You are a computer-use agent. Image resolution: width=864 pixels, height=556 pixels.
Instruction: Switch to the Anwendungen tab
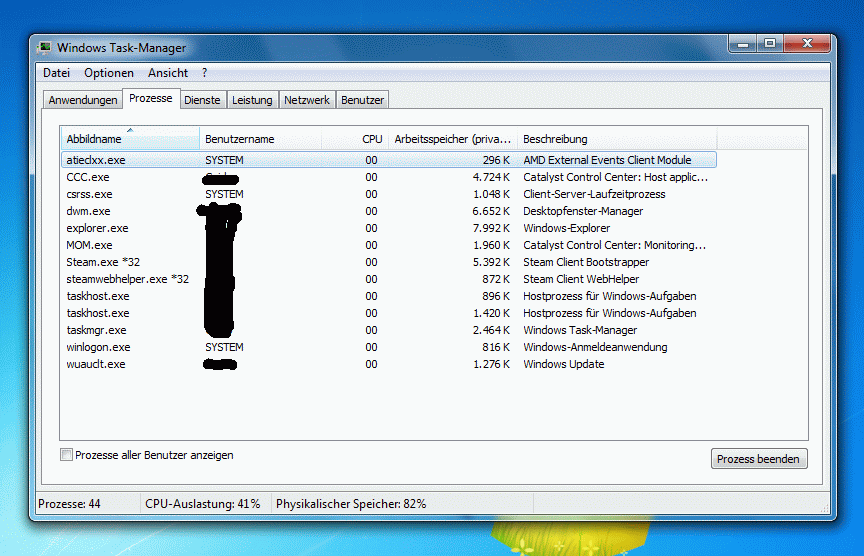pos(83,100)
